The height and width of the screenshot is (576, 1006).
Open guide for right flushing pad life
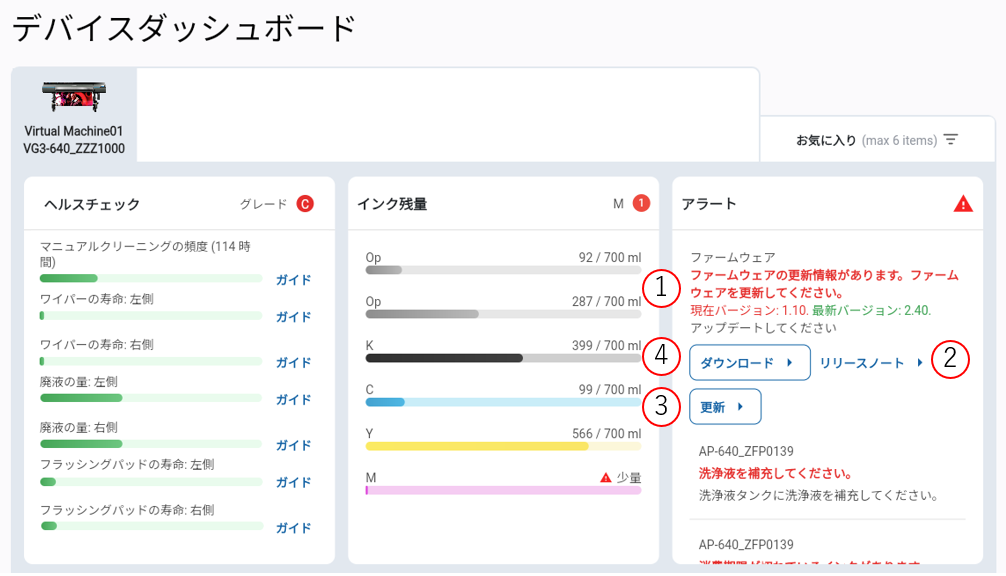[293, 528]
